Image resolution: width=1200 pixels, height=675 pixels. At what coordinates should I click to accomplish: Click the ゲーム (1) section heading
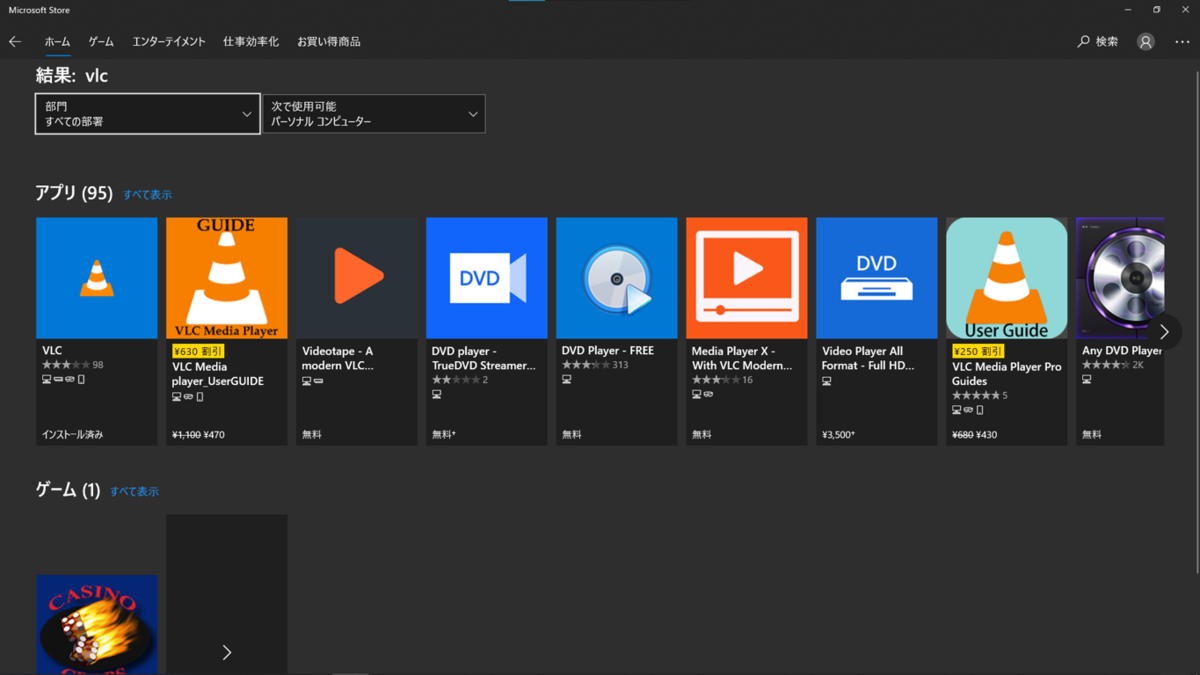pyautogui.click(x=68, y=490)
